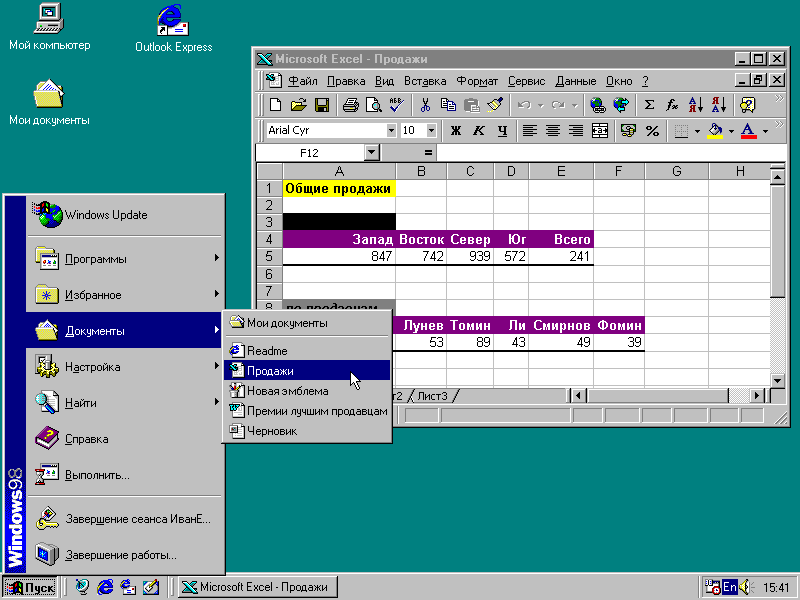Screen dimensions: 800x600
Task: Open the Правка menu
Action: (x=346, y=81)
